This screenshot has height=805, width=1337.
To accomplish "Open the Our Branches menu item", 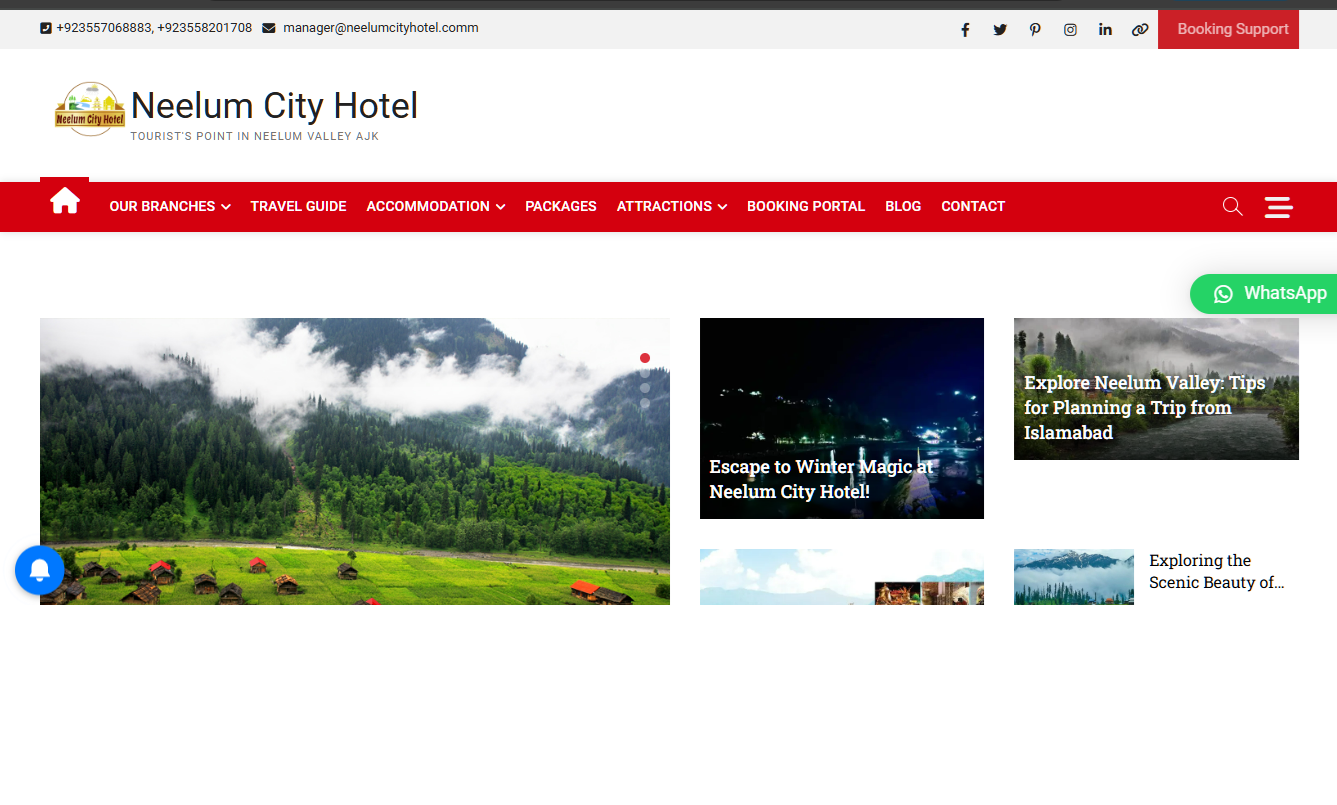I will 162,206.
